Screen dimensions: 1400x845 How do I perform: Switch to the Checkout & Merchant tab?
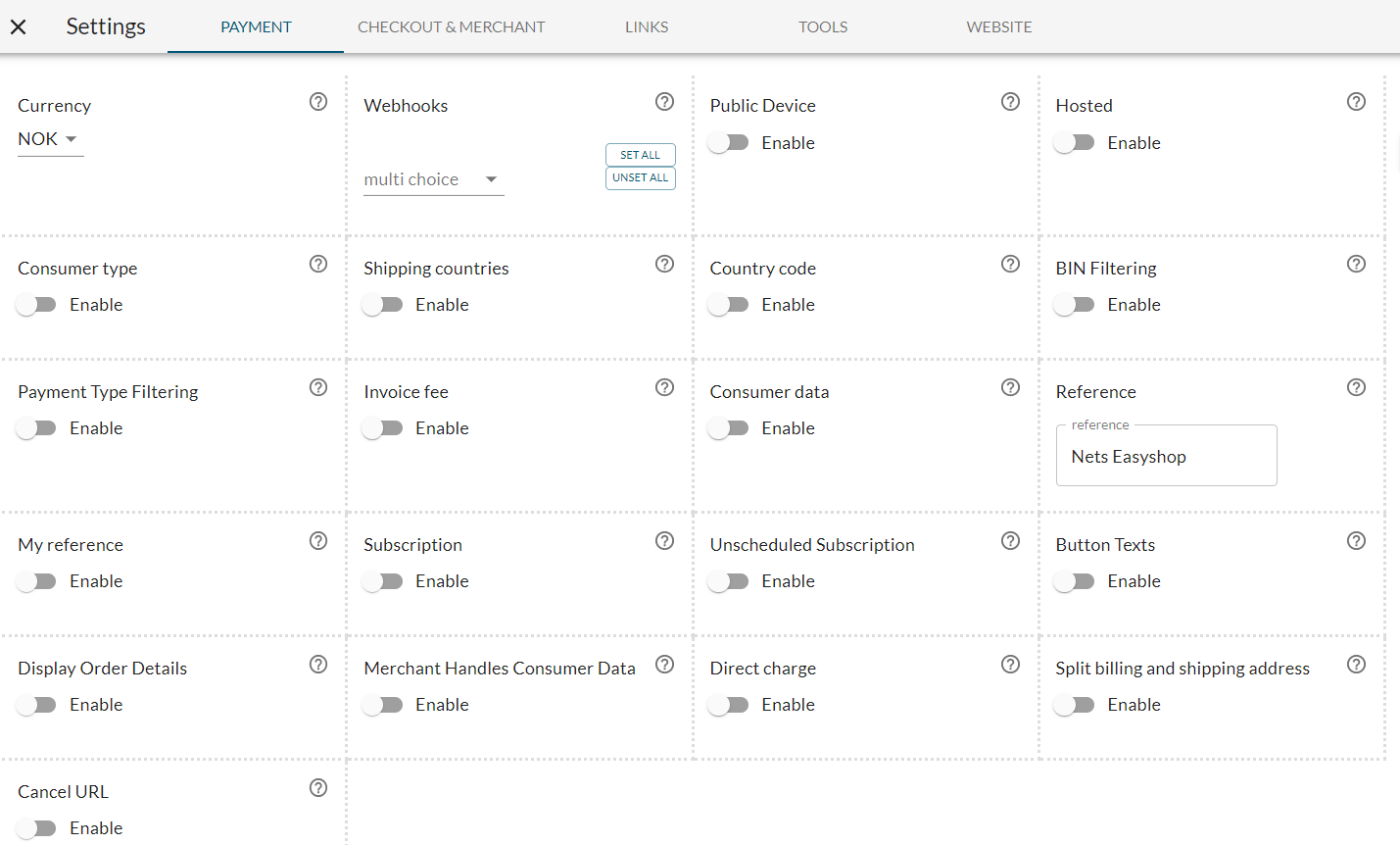[x=451, y=27]
